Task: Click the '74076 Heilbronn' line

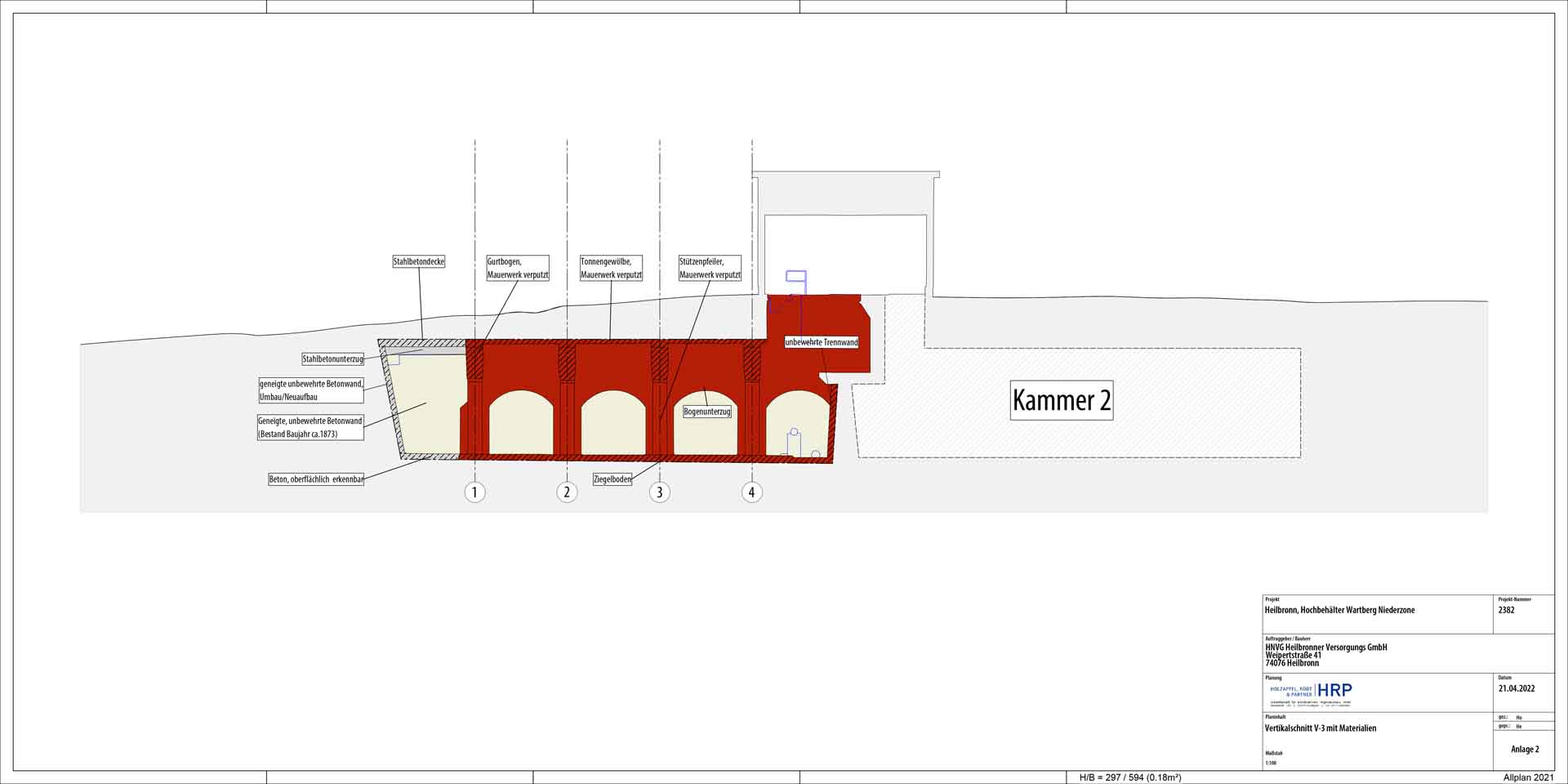Action: click(1291, 663)
